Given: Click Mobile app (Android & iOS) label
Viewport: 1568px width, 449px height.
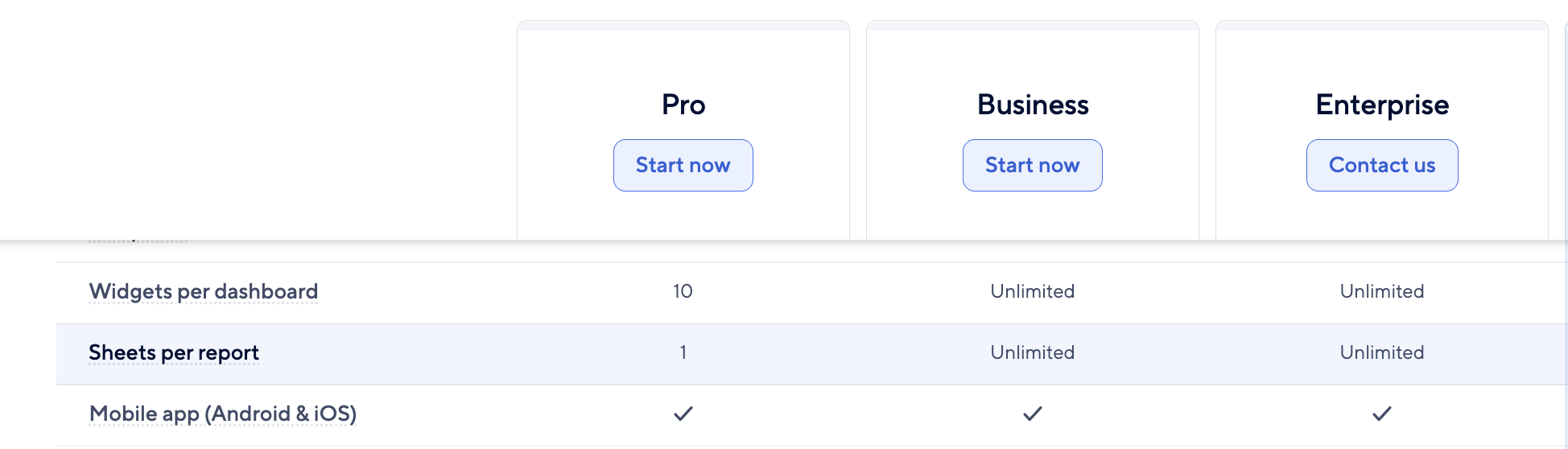Looking at the screenshot, I should (223, 414).
